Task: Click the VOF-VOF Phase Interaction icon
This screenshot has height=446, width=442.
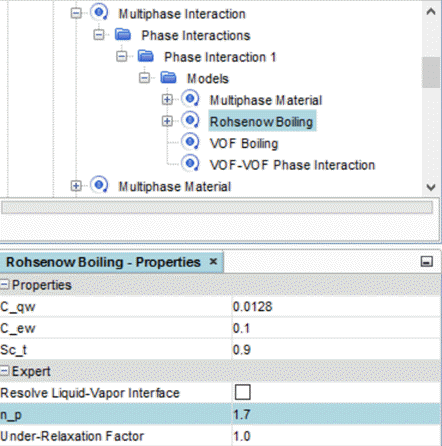Action: [x=190, y=164]
